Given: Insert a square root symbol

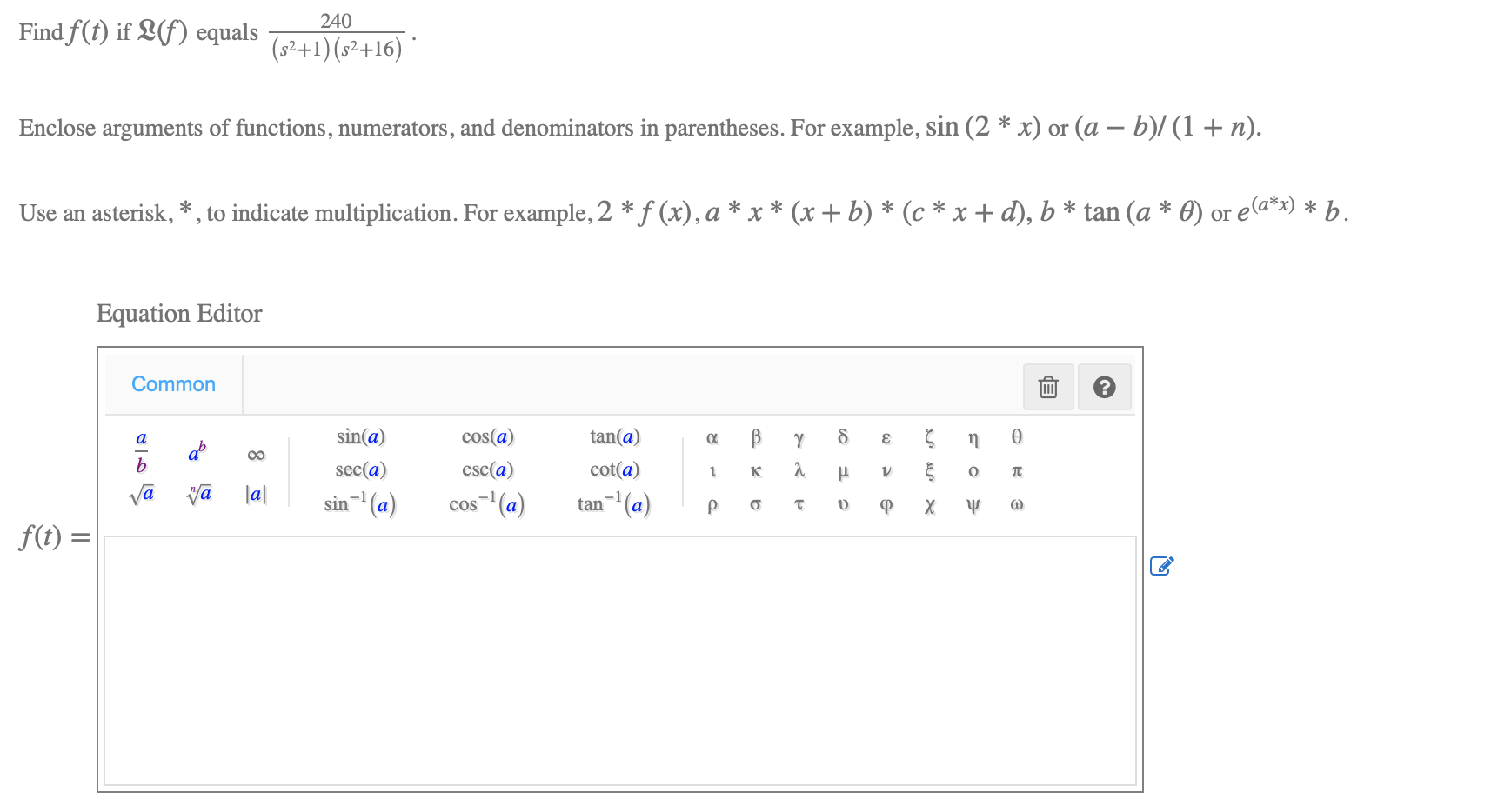Looking at the screenshot, I should [x=140, y=494].
